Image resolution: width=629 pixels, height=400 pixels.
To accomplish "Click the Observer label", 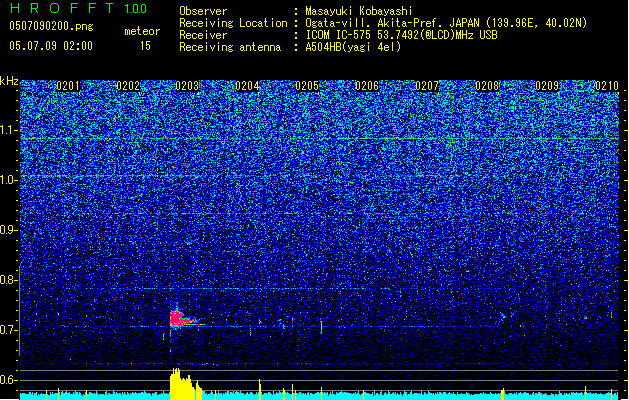I will 203,11.
